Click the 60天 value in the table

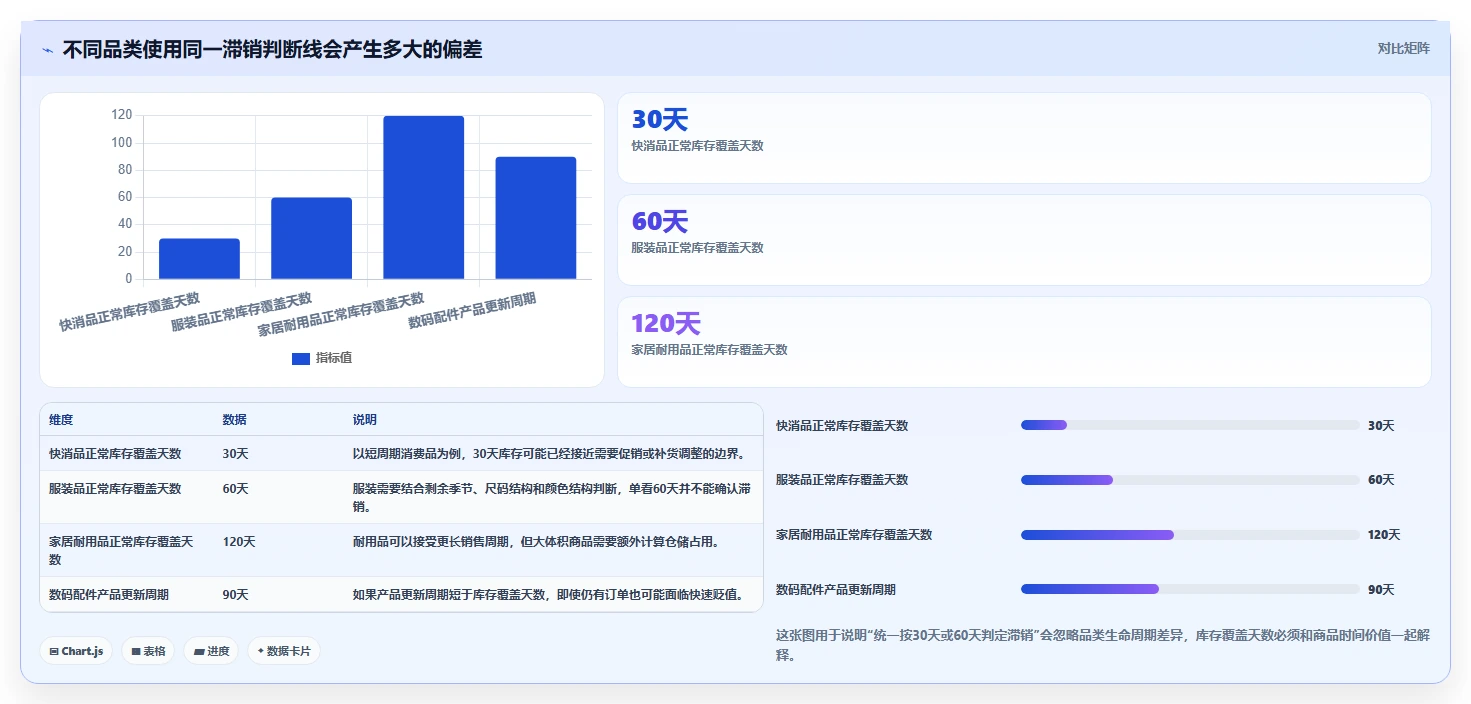pyautogui.click(x=235, y=489)
